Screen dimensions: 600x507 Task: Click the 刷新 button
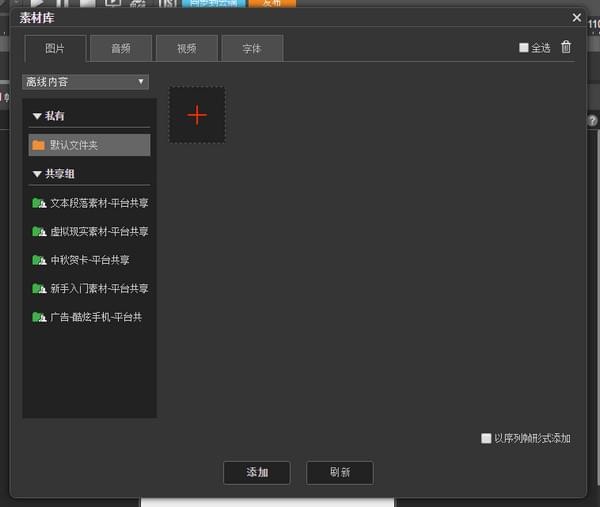[340, 472]
